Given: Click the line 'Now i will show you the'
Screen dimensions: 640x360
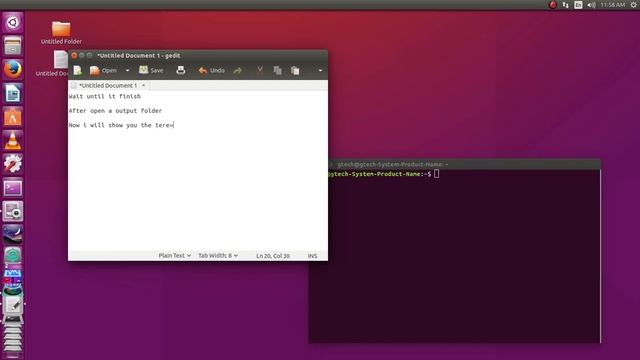Looking at the screenshot, I should click(x=110, y=125).
